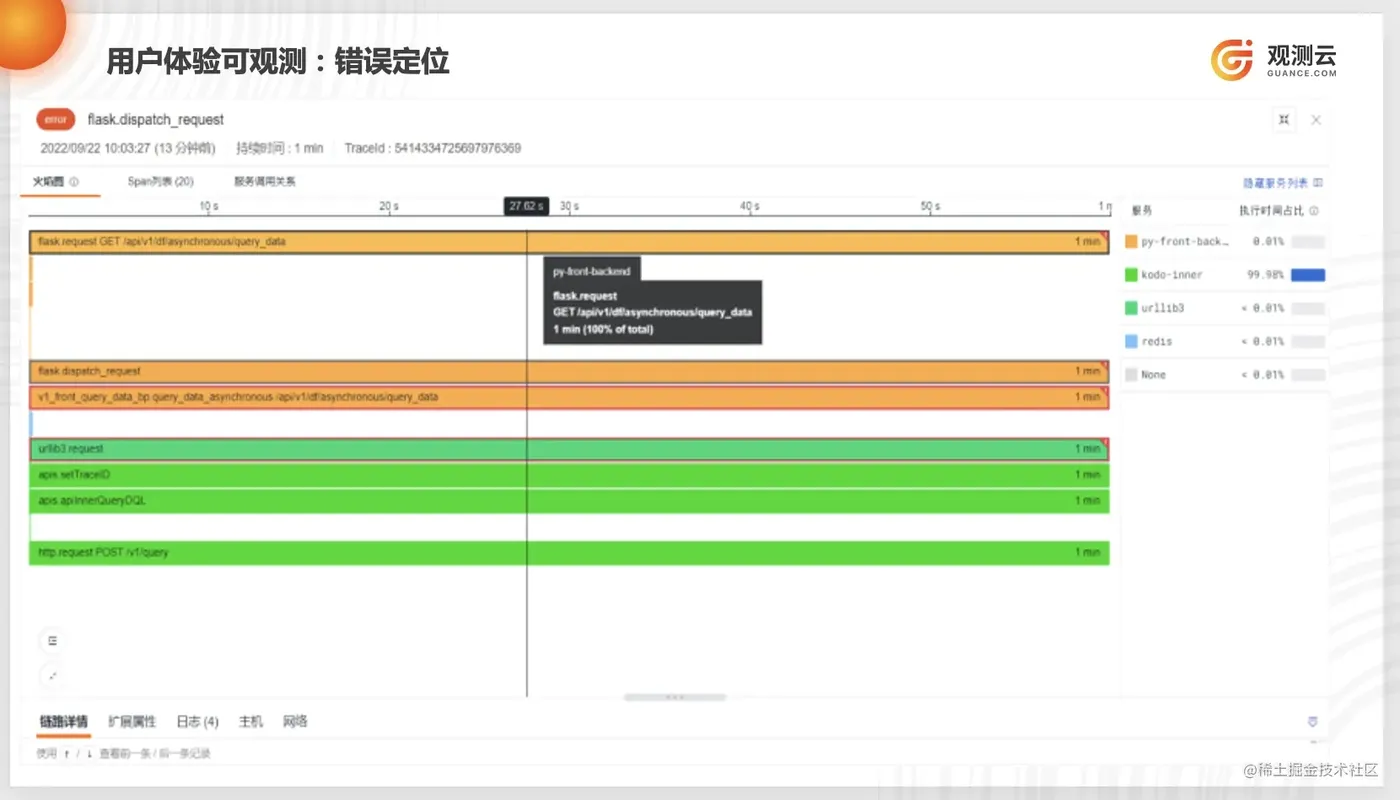
Task: Click the info icon beside the 火焰图 tab
Action: (74, 182)
